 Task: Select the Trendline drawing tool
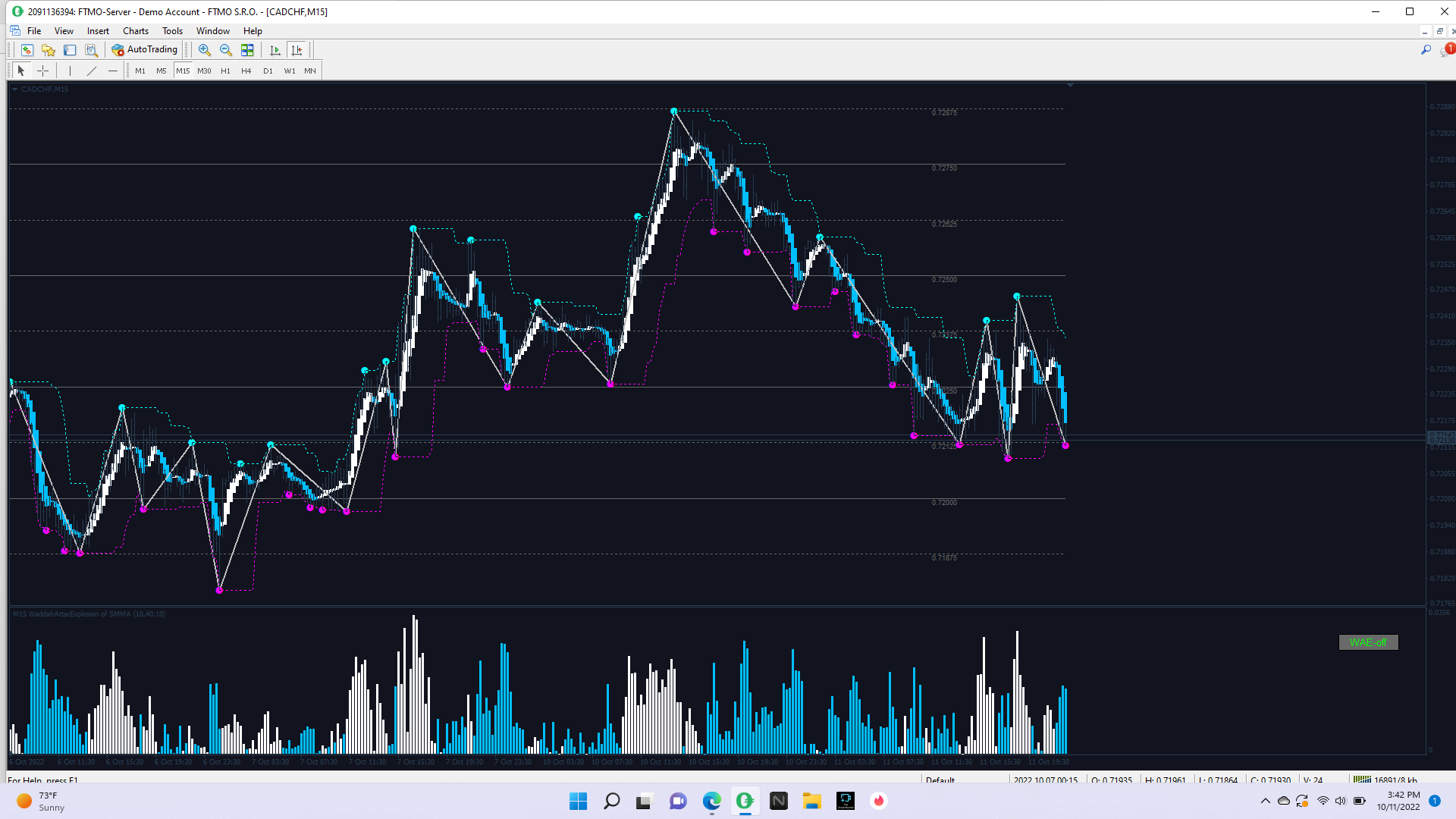point(92,71)
